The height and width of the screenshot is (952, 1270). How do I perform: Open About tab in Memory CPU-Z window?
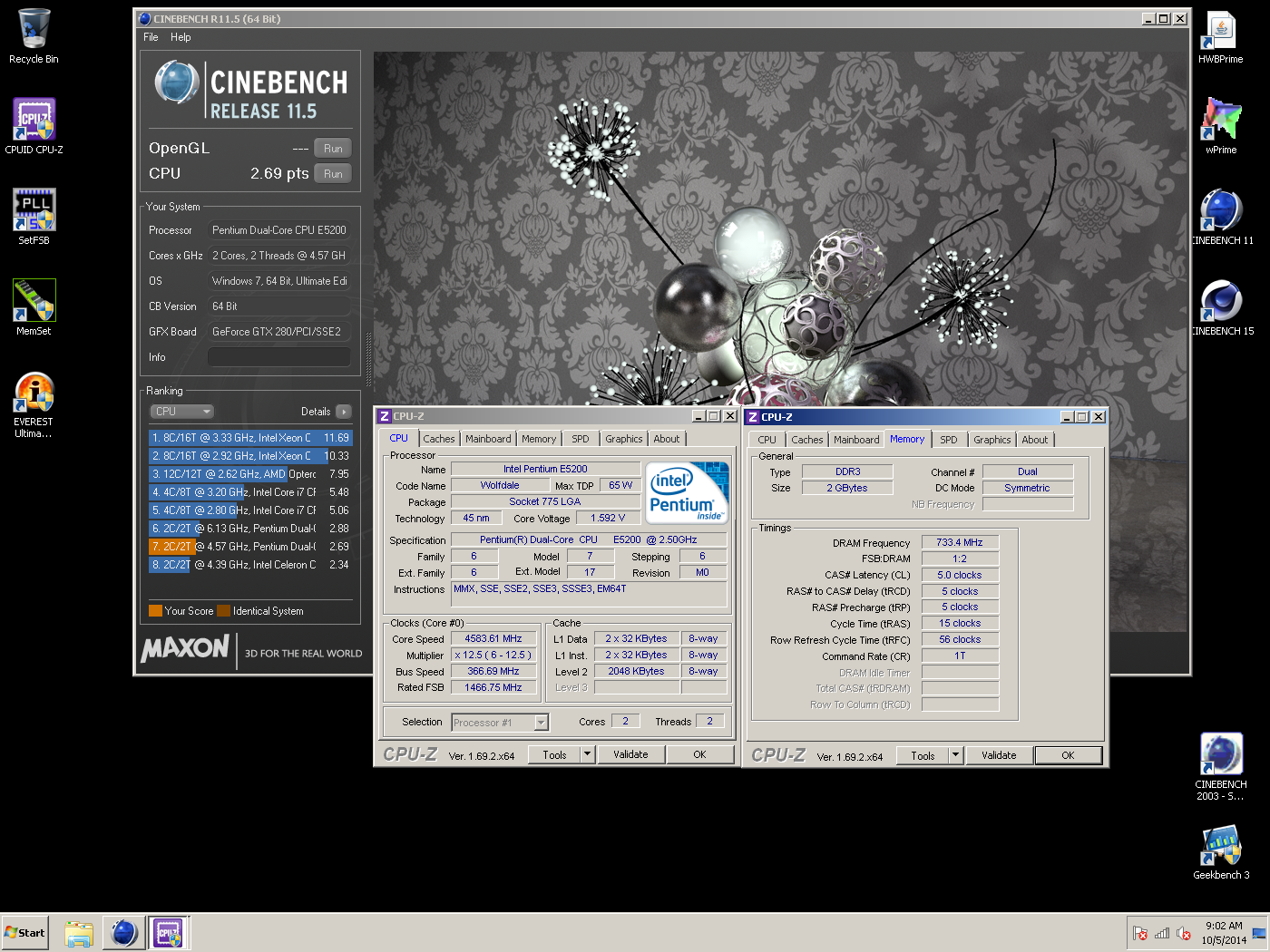tap(1035, 440)
